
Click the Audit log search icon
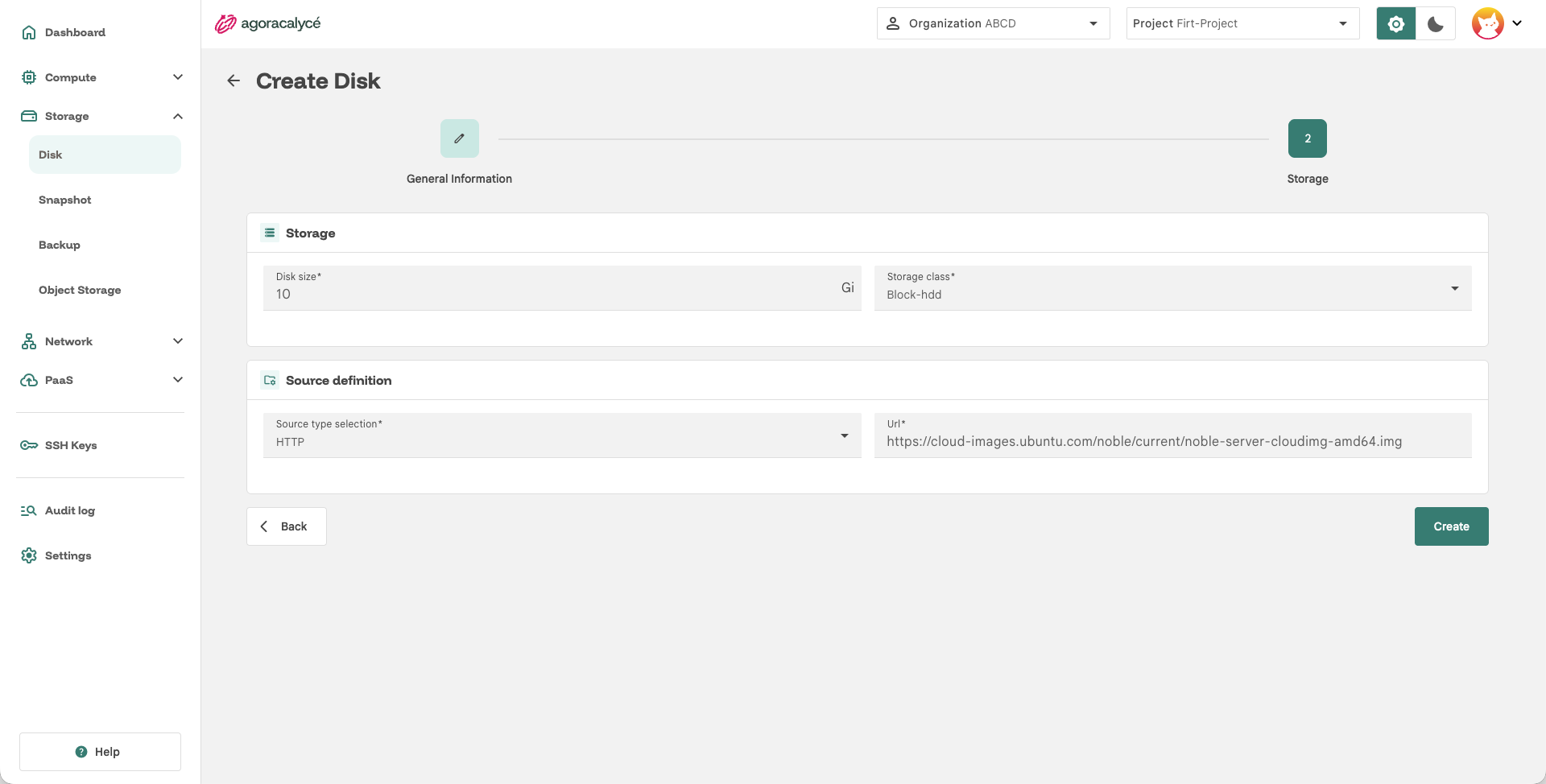click(29, 510)
